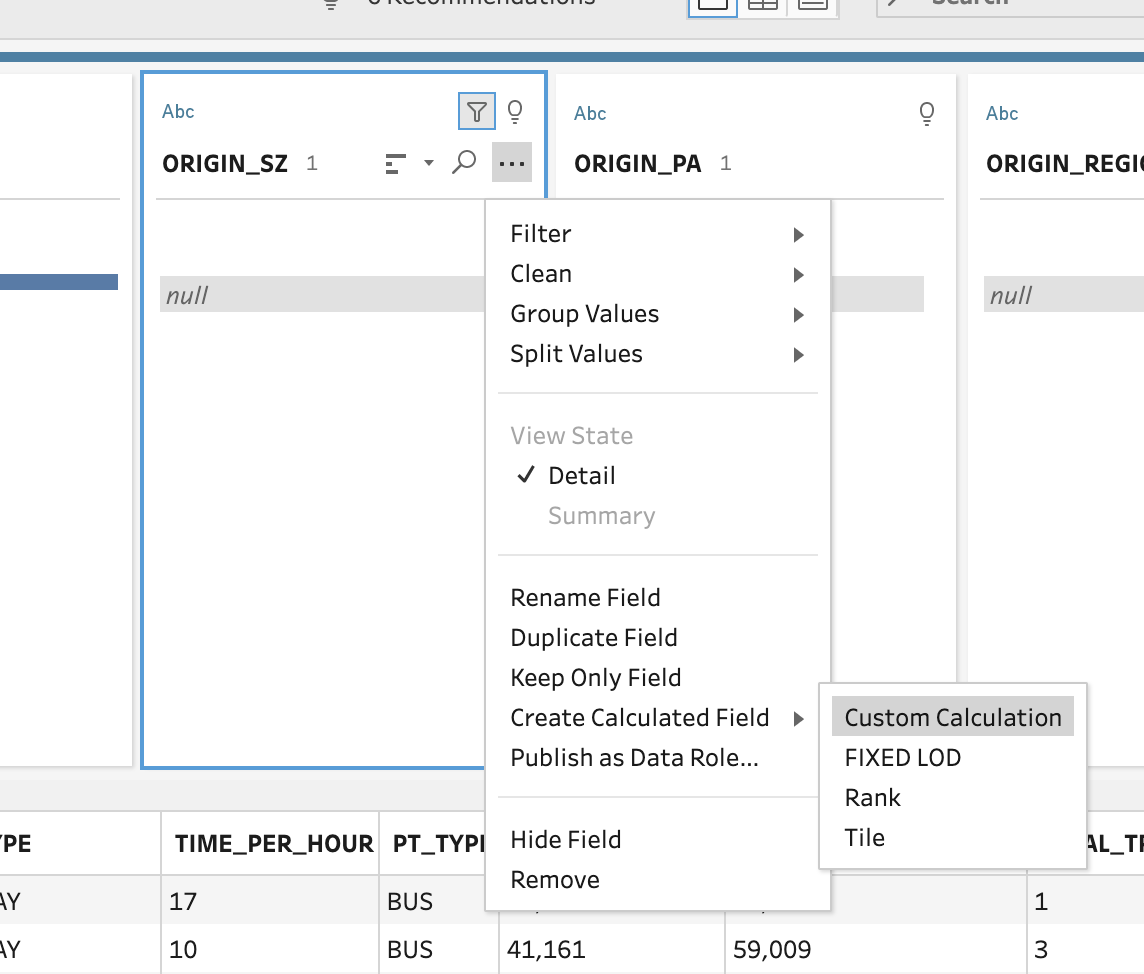
Task: Click the search magnifier icon on ORIGIN_SZ
Action: [x=464, y=162]
